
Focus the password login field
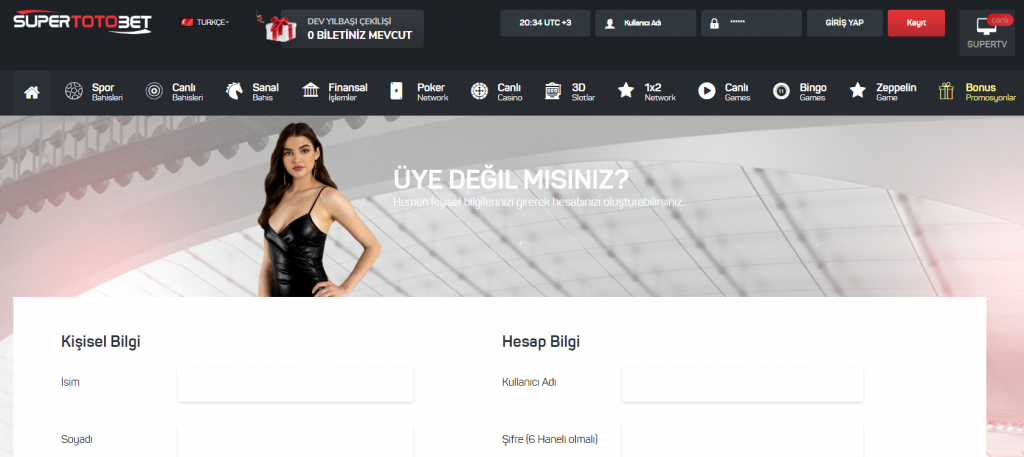[751, 23]
